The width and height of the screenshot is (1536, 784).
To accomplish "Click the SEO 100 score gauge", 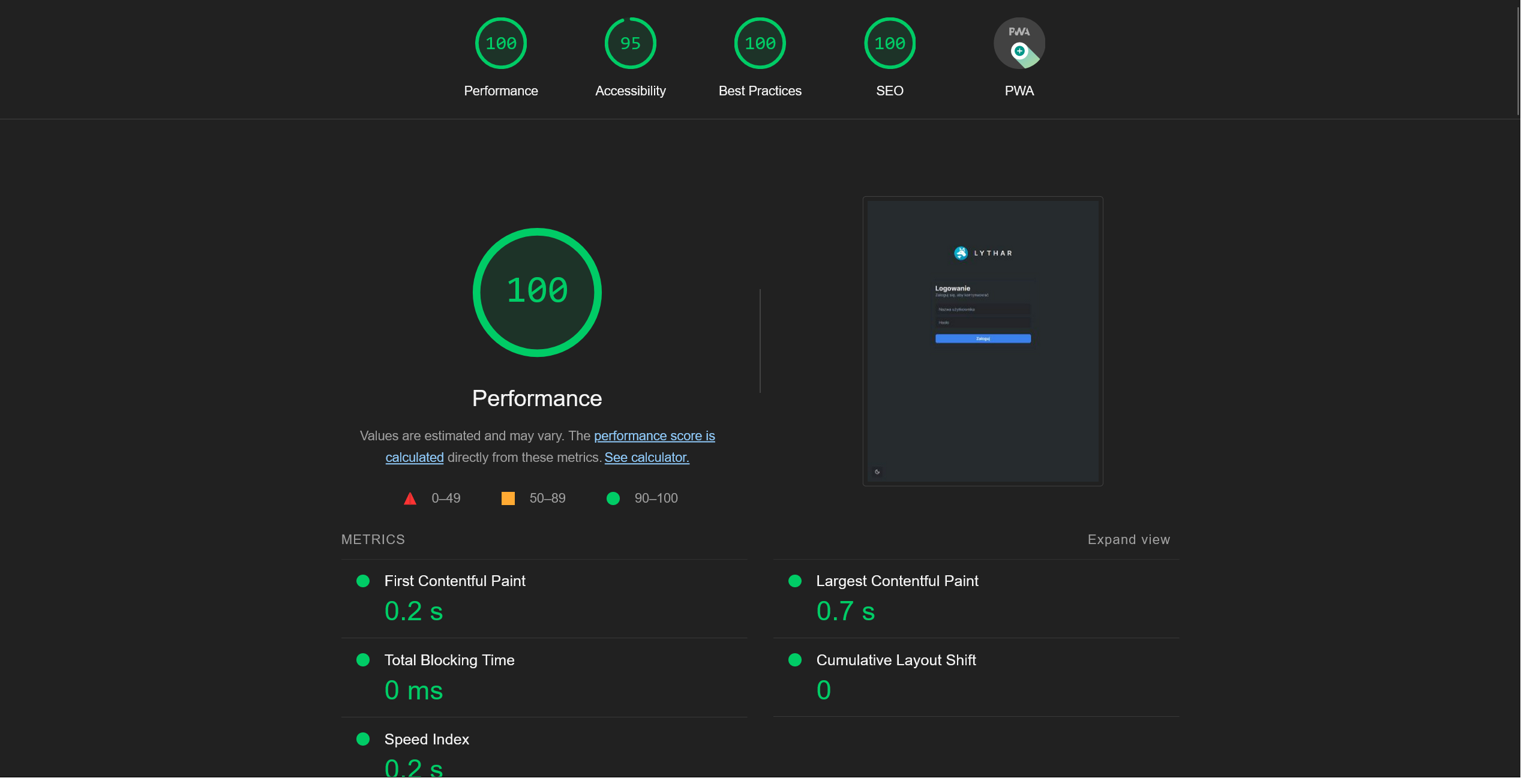I will pos(889,43).
